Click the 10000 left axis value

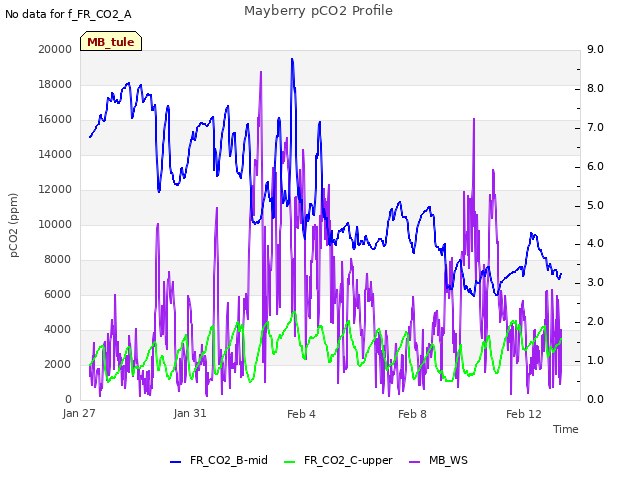click(55, 224)
